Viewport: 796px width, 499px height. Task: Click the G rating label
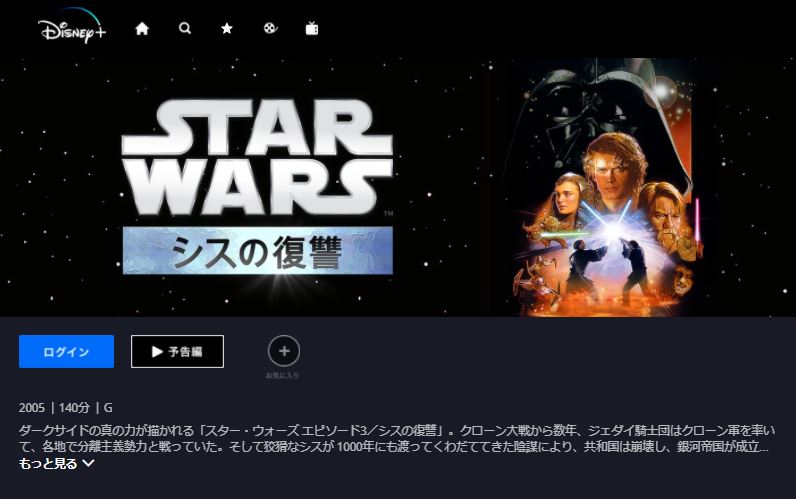point(108,408)
